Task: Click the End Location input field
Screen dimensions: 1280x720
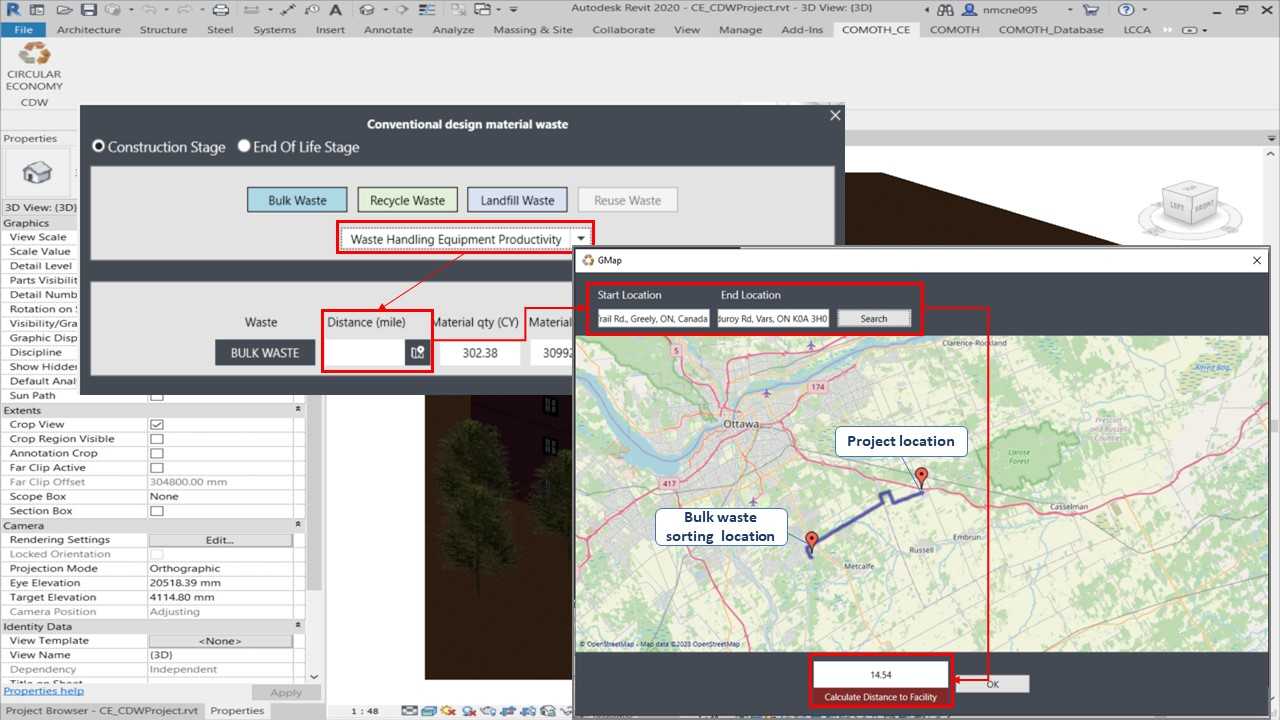Action: [x=773, y=318]
